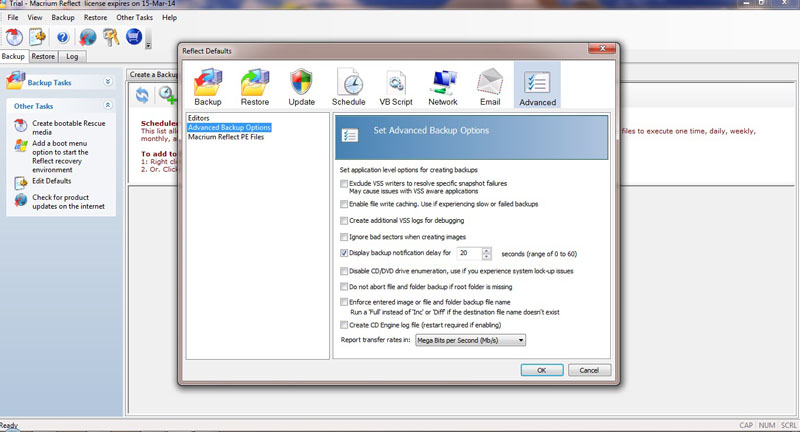
Task: Click the globe update check toolbar icon
Action: [x=88, y=37]
